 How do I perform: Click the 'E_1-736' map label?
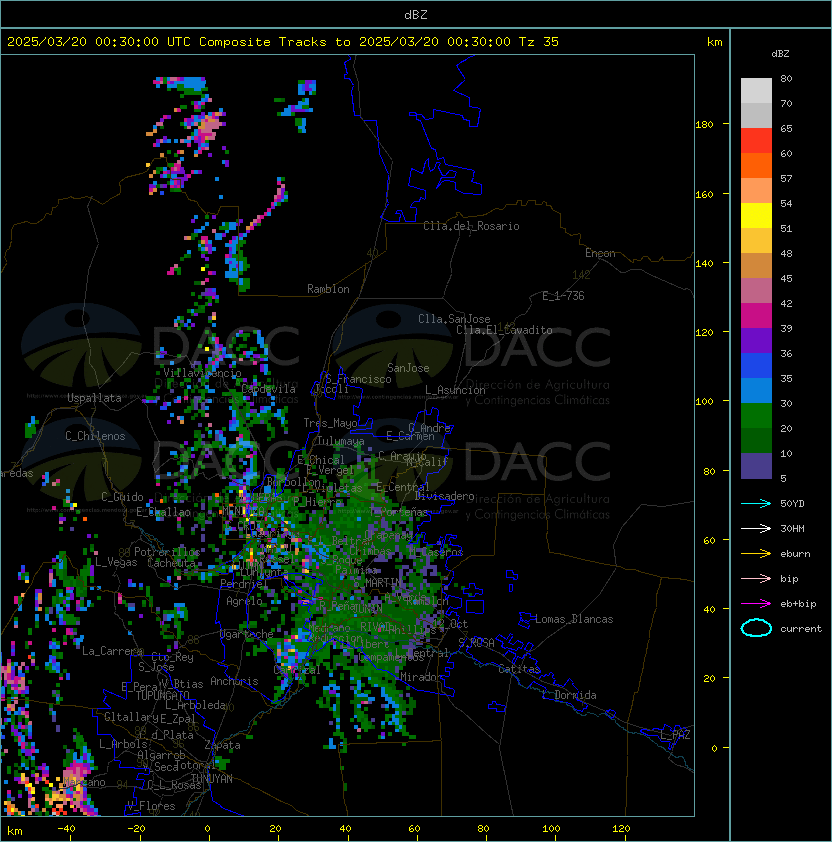coord(563,296)
